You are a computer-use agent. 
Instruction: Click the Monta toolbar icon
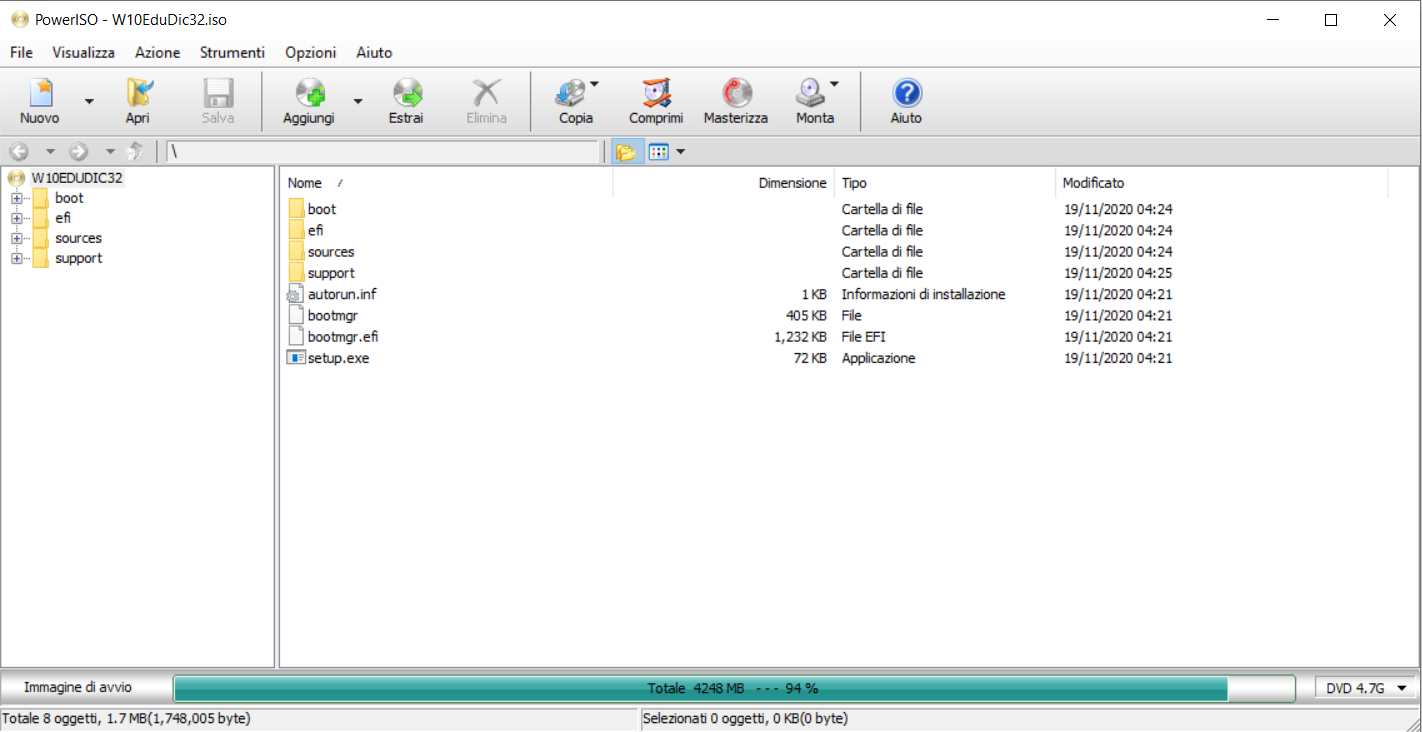coord(810,93)
